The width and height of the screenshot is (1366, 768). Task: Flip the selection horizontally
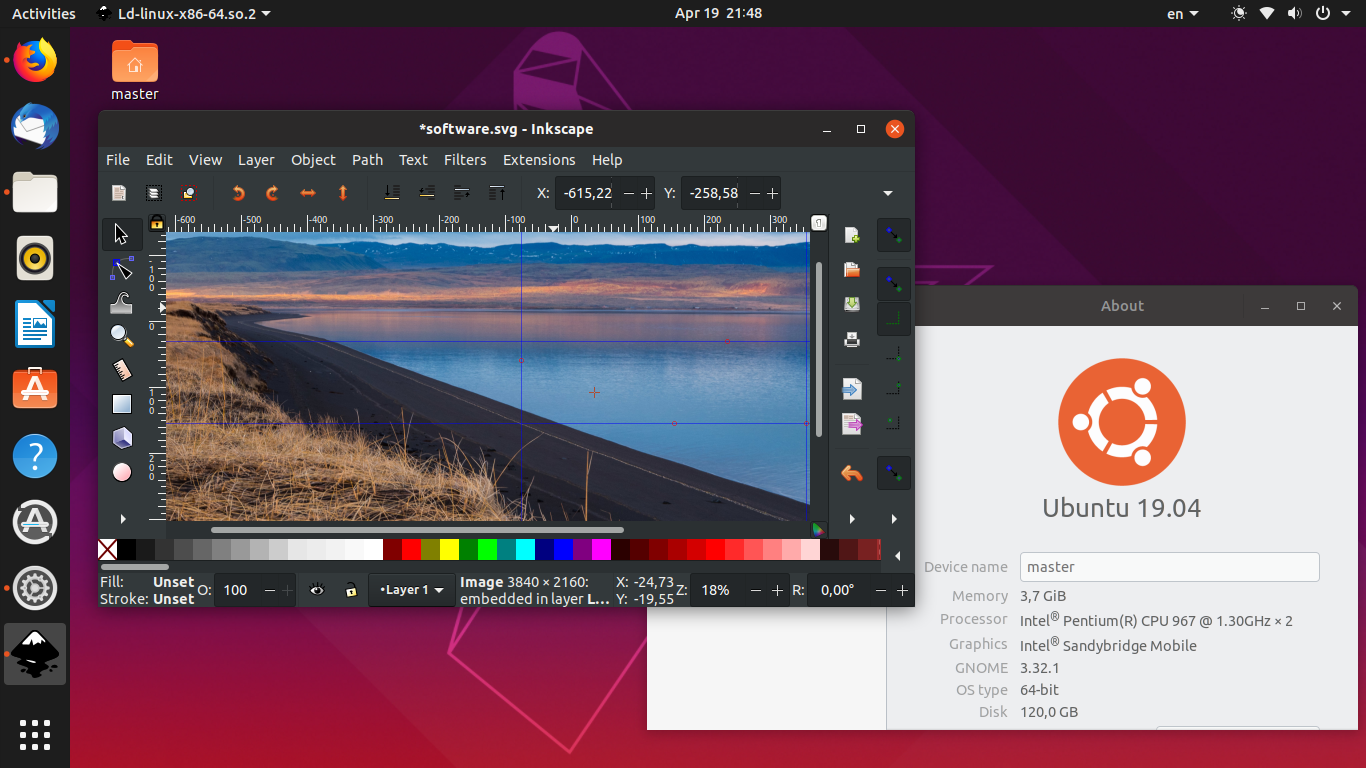point(308,193)
